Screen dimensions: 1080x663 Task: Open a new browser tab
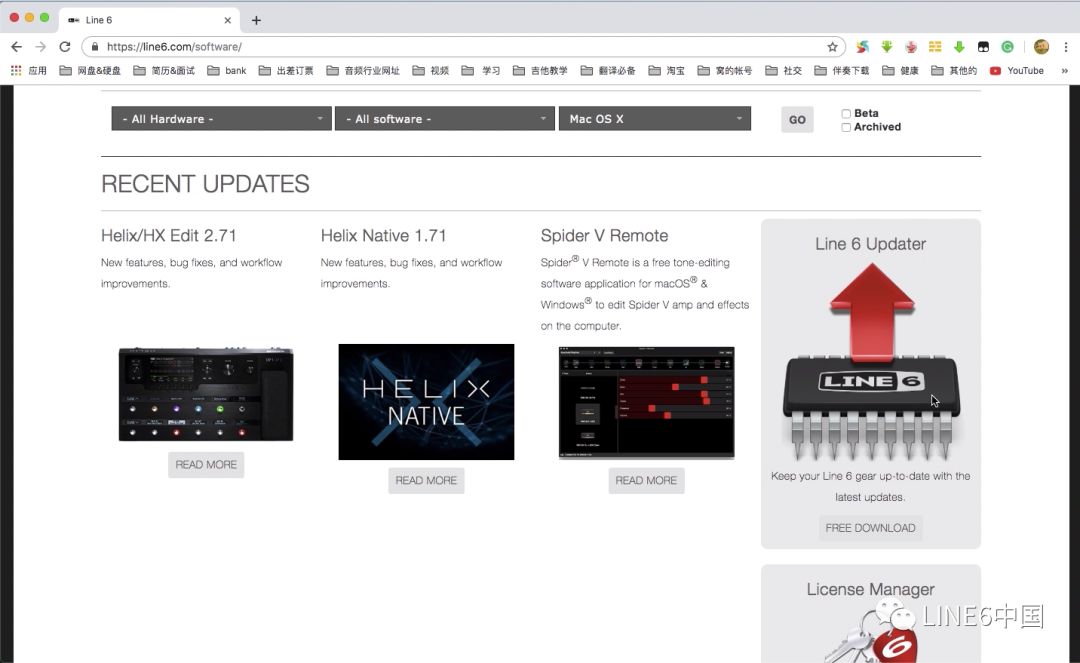(x=256, y=20)
